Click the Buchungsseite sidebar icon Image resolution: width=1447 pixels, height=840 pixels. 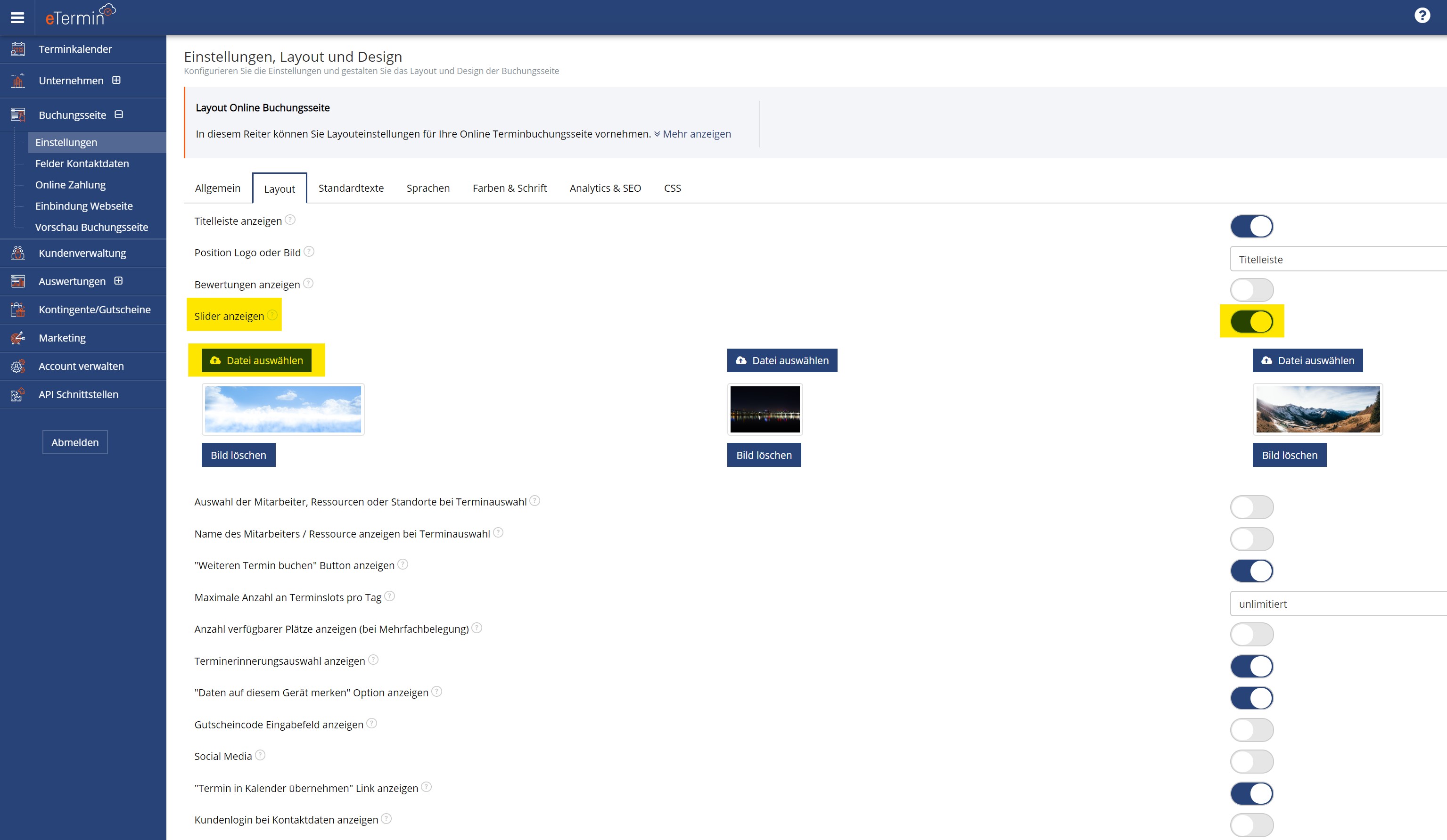18,115
